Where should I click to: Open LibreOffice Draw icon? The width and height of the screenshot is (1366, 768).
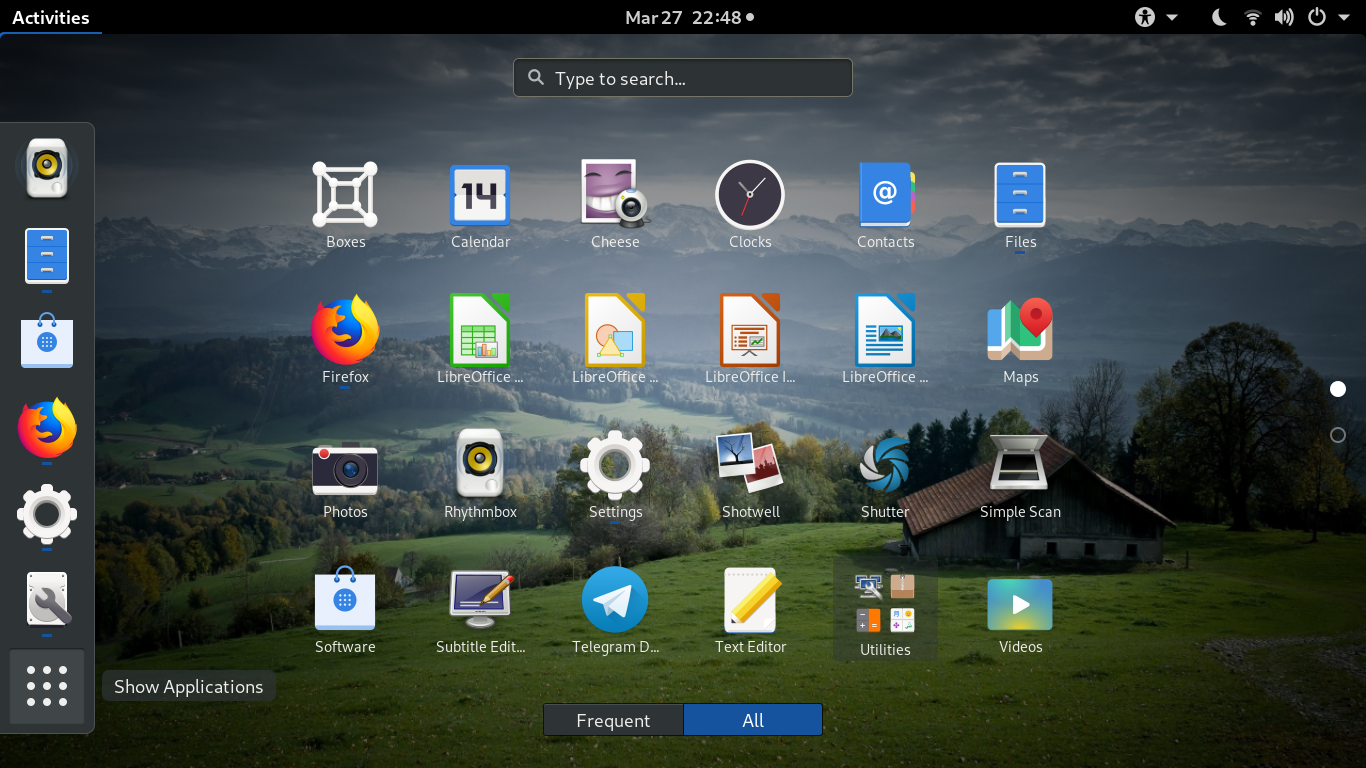click(615, 330)
